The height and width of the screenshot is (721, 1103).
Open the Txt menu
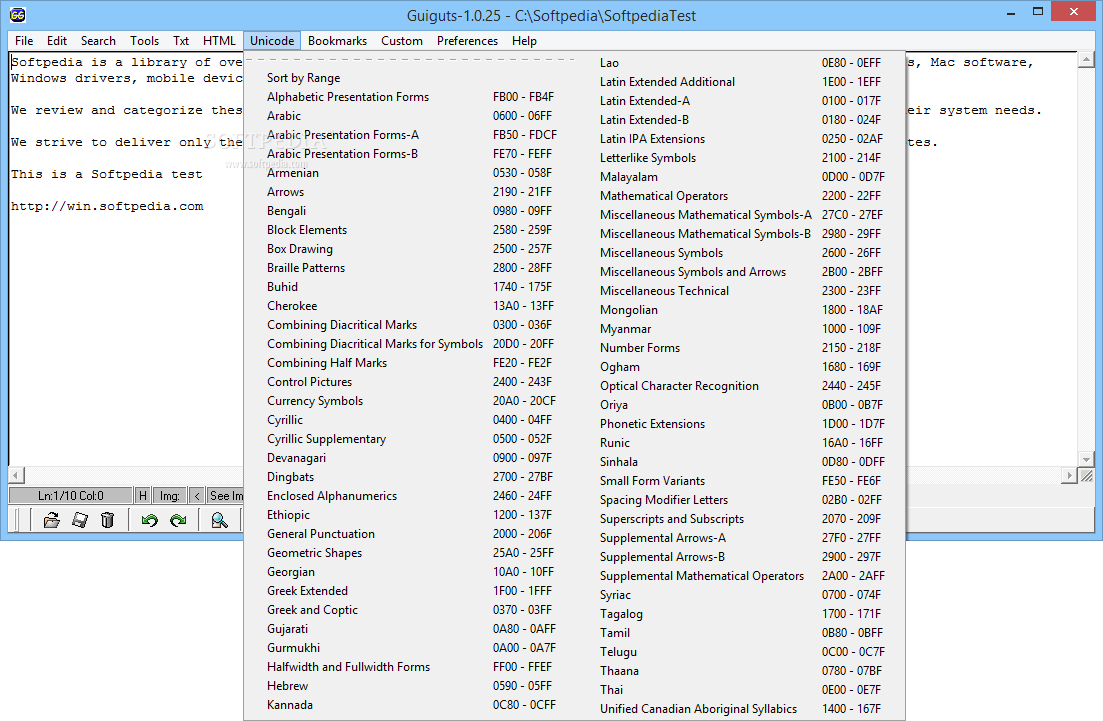click(181, 41)
